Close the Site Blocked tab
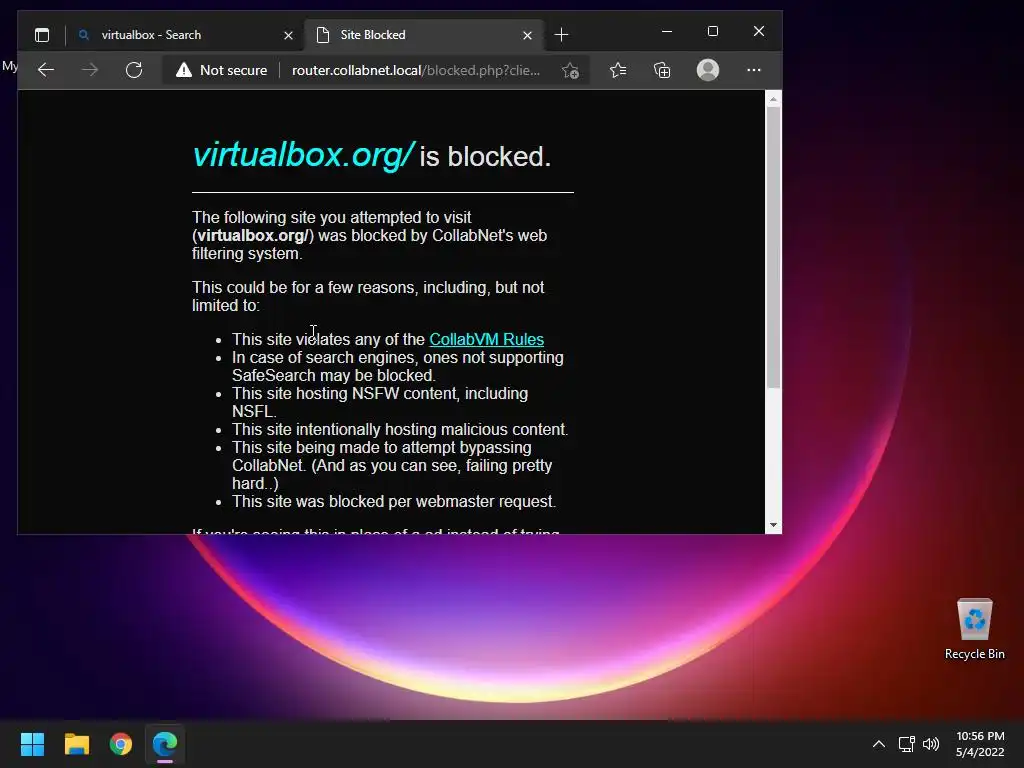 (x=528, y=35)
